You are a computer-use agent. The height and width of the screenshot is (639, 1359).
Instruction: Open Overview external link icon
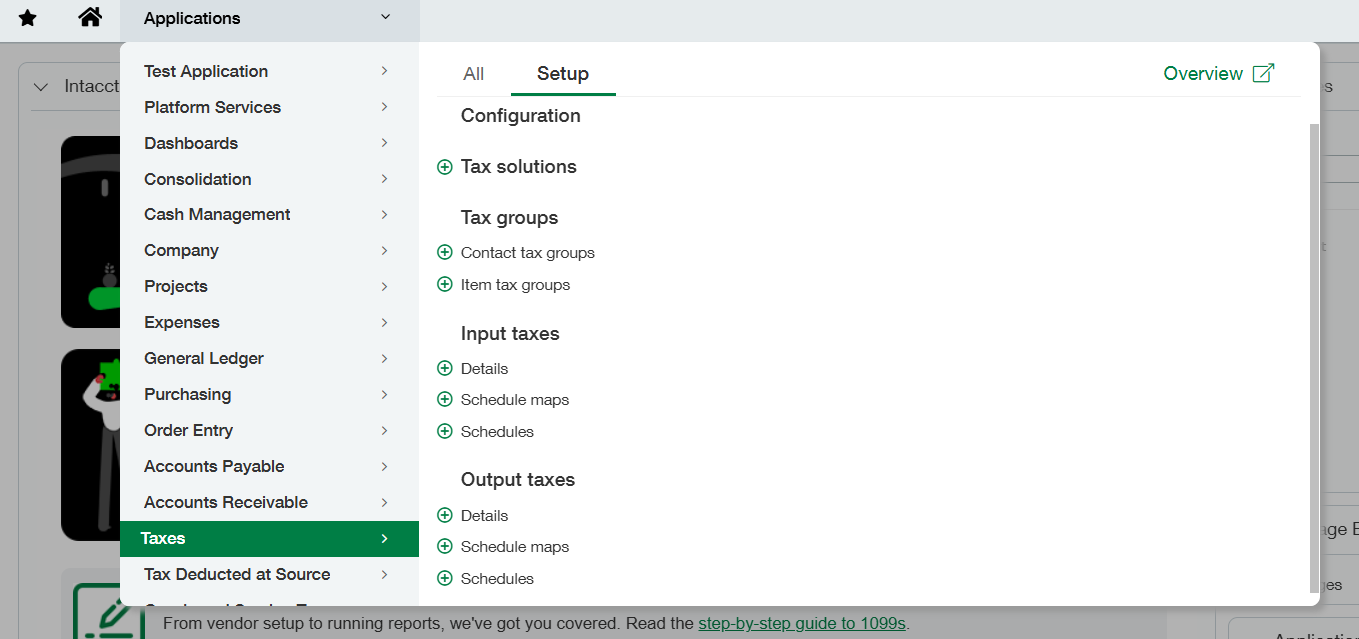[x=1264, y=73]
